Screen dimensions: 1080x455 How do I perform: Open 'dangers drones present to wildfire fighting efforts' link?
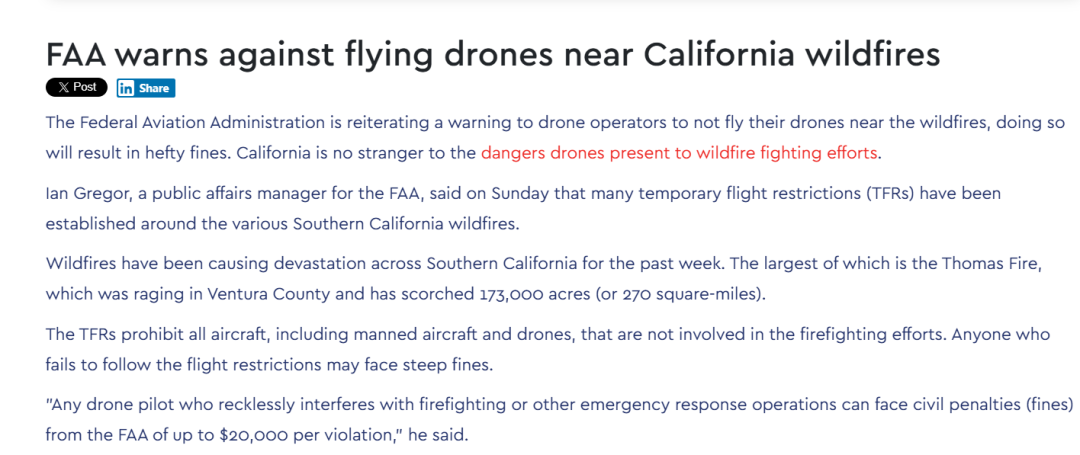678,153
